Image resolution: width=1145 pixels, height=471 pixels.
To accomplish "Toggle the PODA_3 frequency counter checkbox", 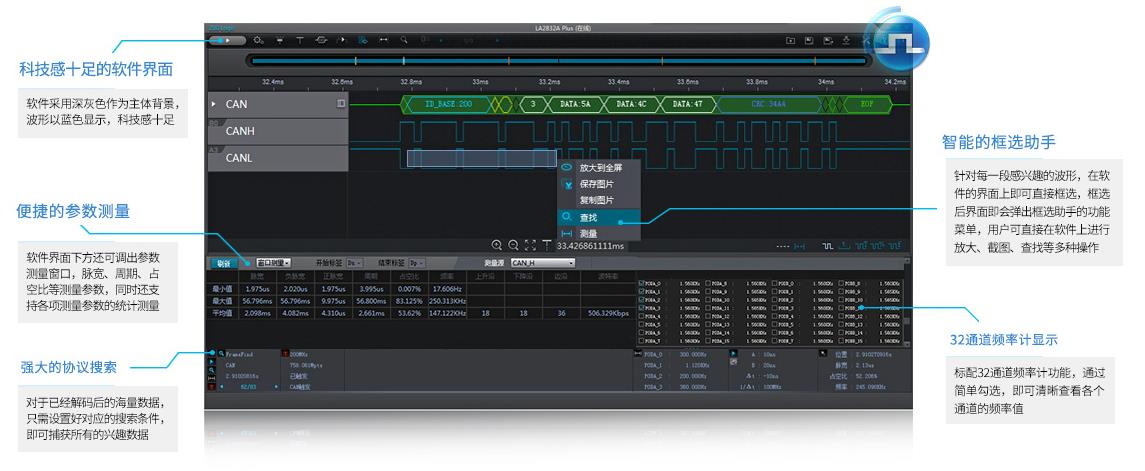I will (641, 308).
